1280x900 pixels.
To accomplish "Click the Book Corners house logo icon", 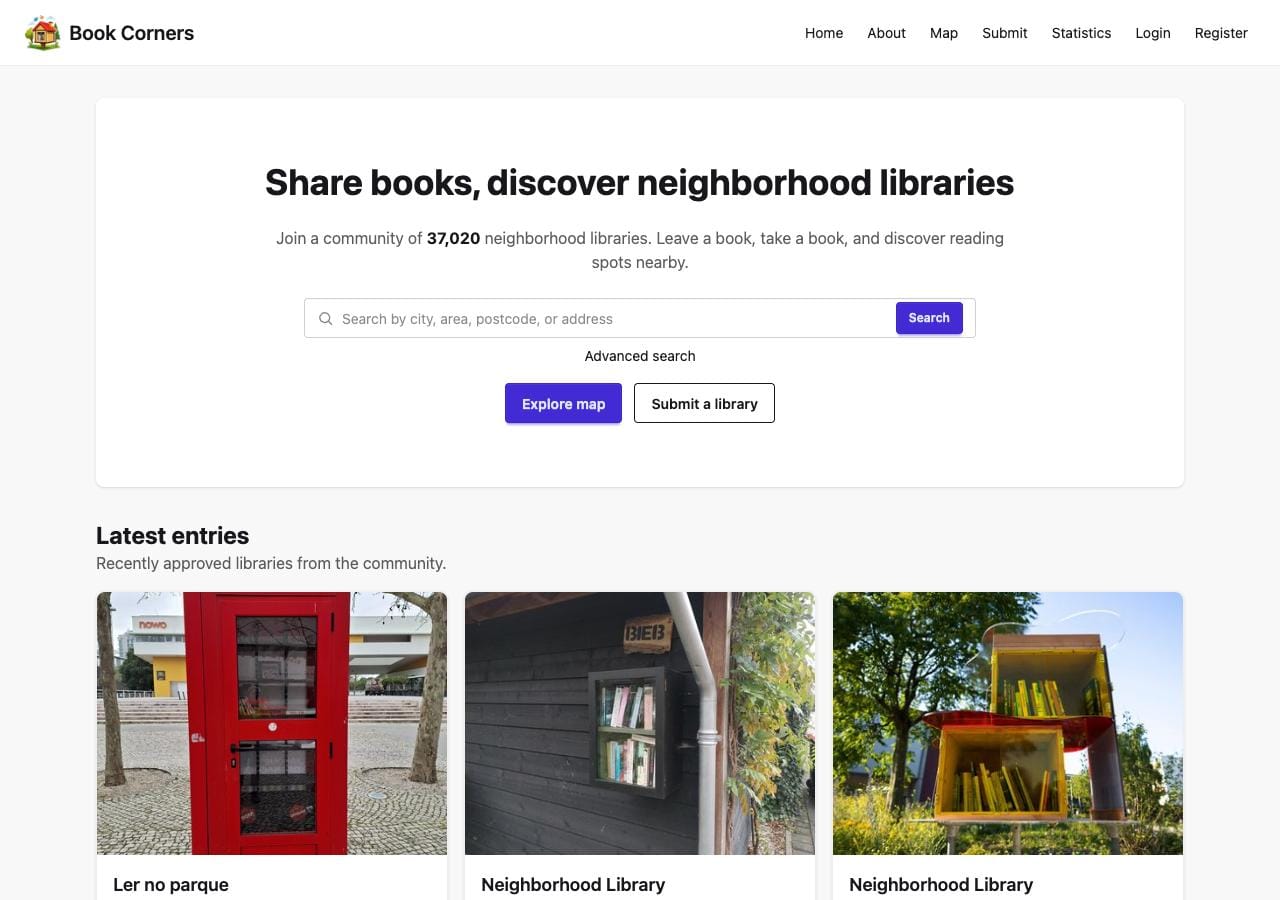I will coord(42,33).
